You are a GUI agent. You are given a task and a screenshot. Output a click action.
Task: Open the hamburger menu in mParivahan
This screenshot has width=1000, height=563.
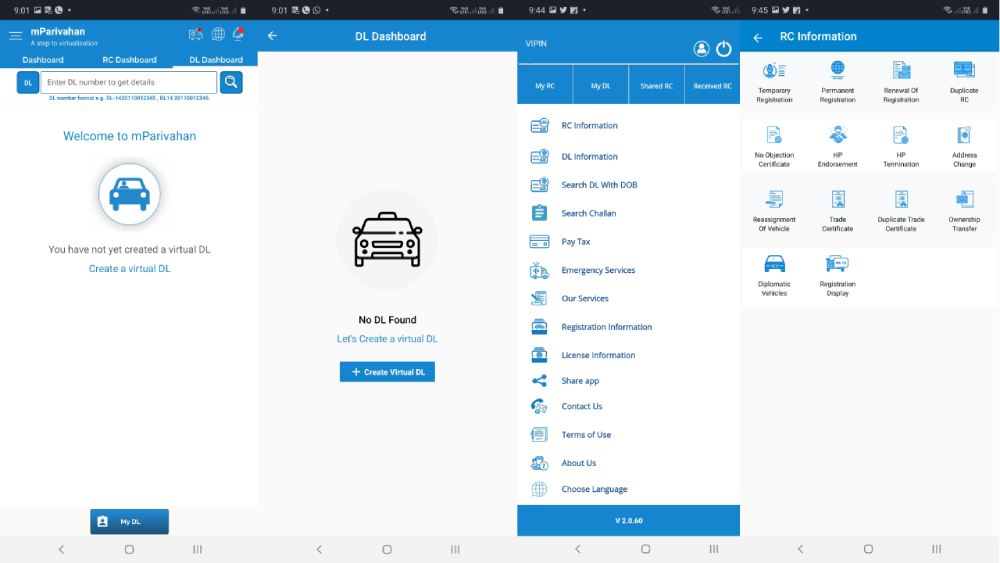point(16,36)
